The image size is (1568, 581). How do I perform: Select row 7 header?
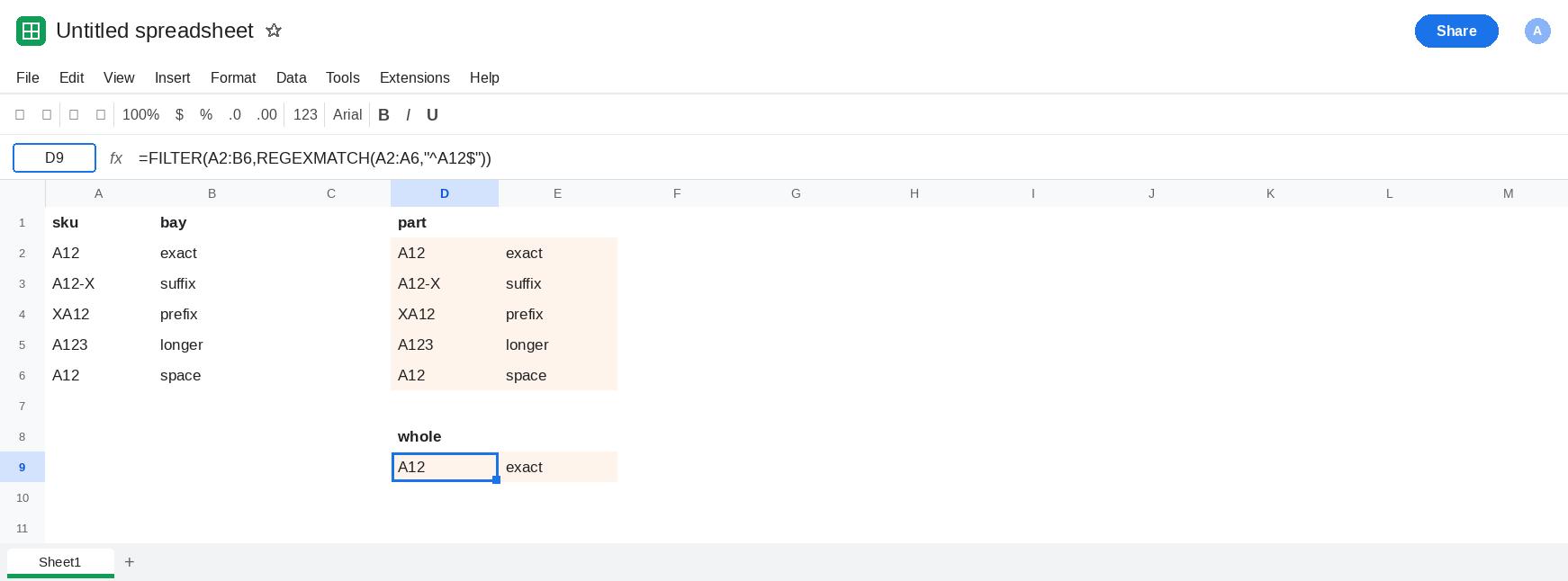23,406
